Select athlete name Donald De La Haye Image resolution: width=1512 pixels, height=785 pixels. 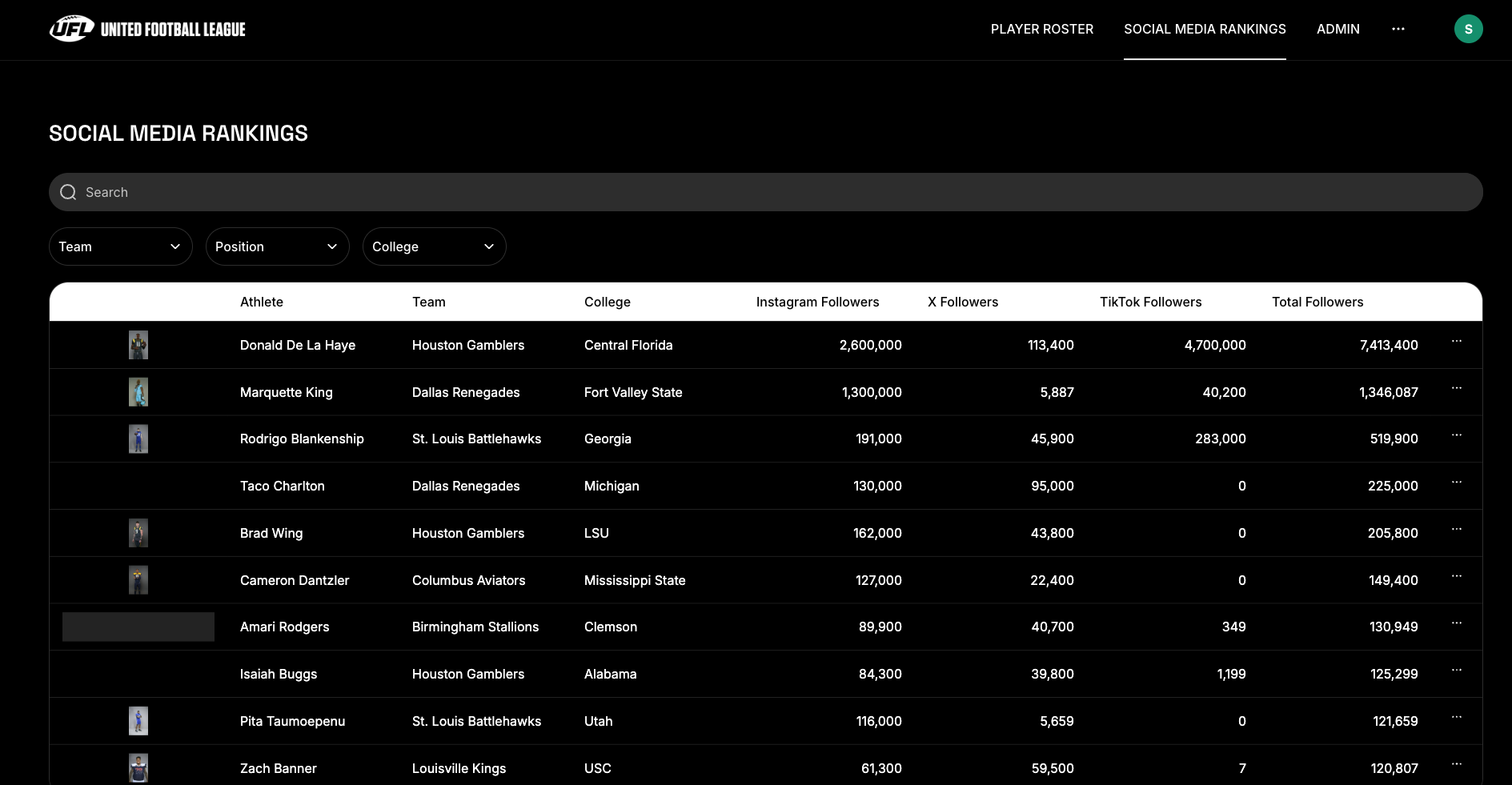tap(298, 345)
